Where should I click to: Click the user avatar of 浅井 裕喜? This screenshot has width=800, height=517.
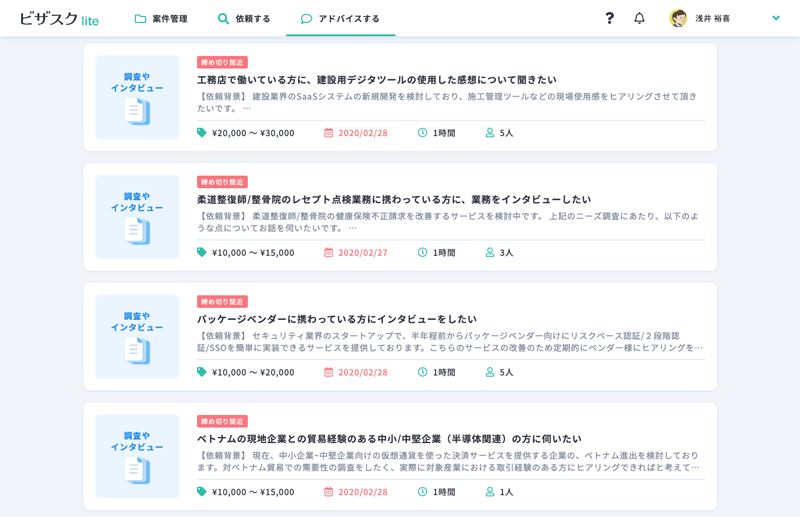coord(678,18)
